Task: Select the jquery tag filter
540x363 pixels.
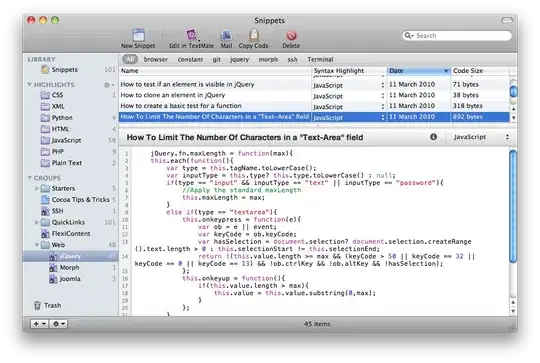Action: point(239,59)
